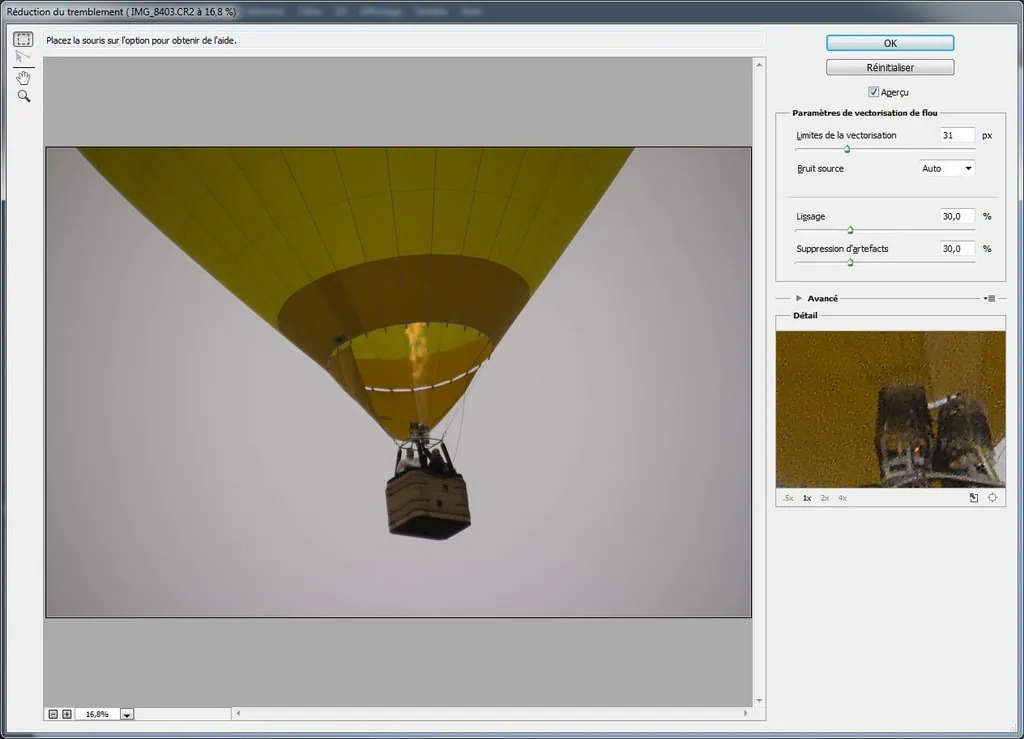Screen dimensions: 1024x739
Task: Uncheck the Aperçu preview checkbox
Action: (873, 92)
